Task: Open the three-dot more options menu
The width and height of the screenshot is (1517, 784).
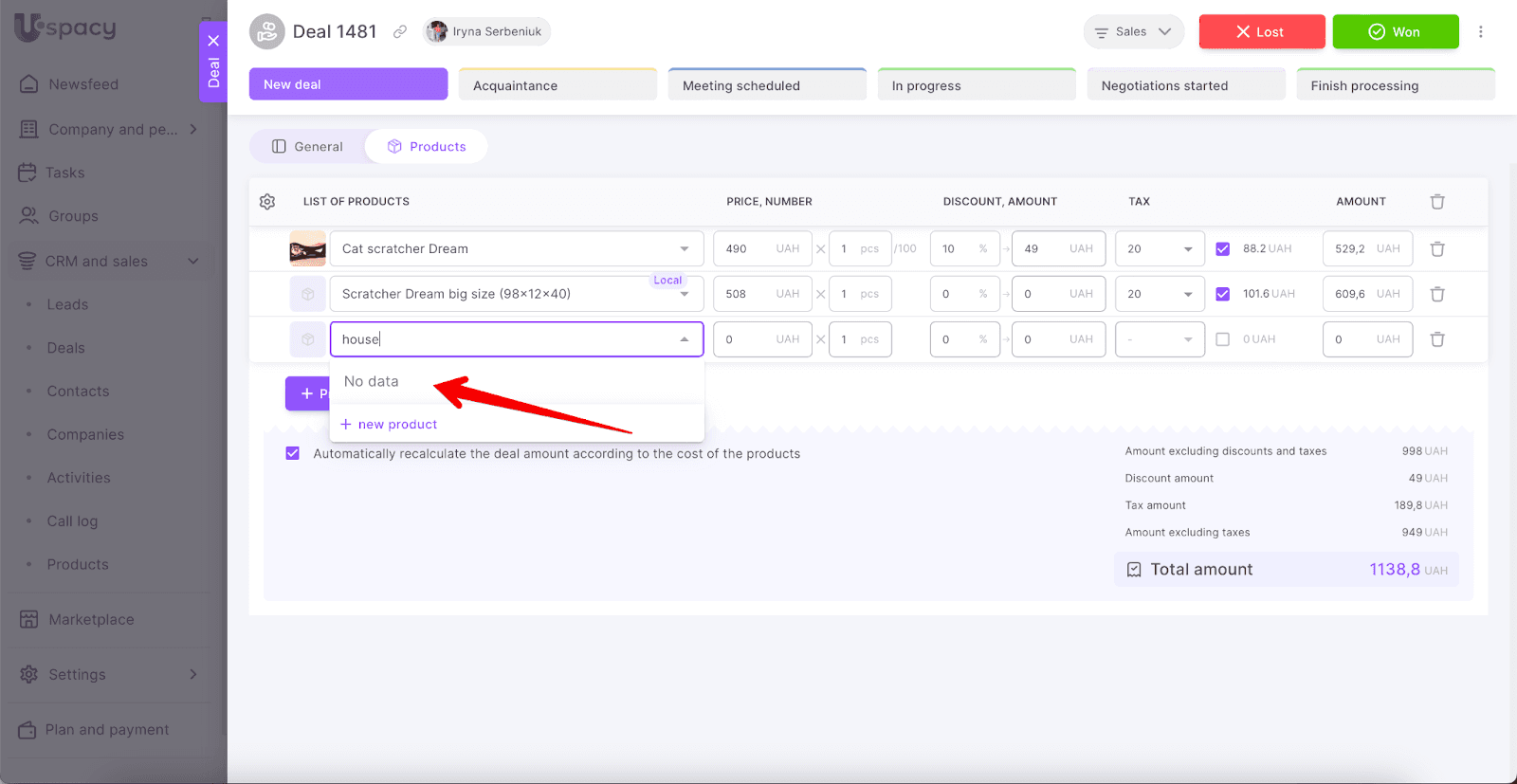Action: [x=1480, y=32]
